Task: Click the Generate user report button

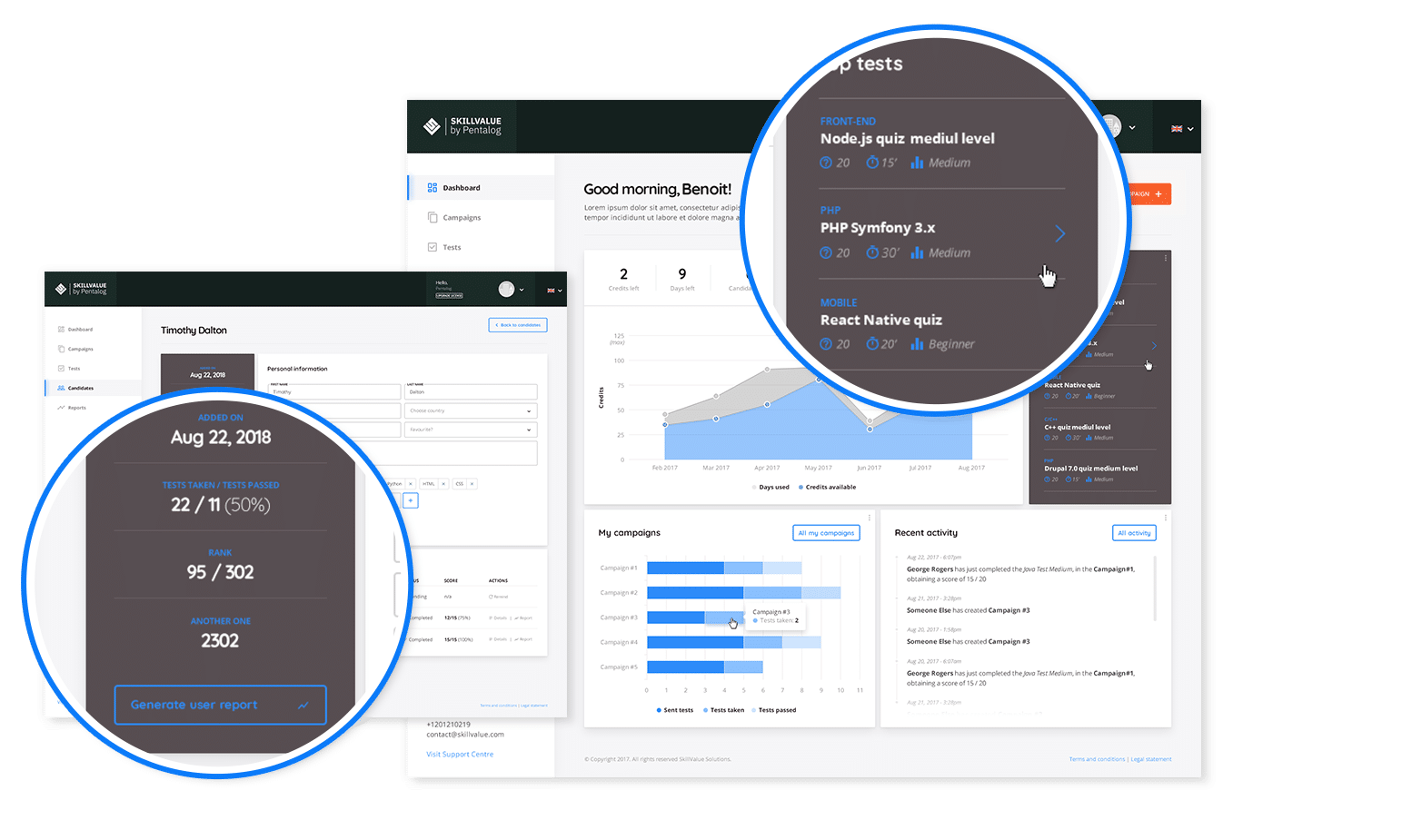Action: (220, 705)
